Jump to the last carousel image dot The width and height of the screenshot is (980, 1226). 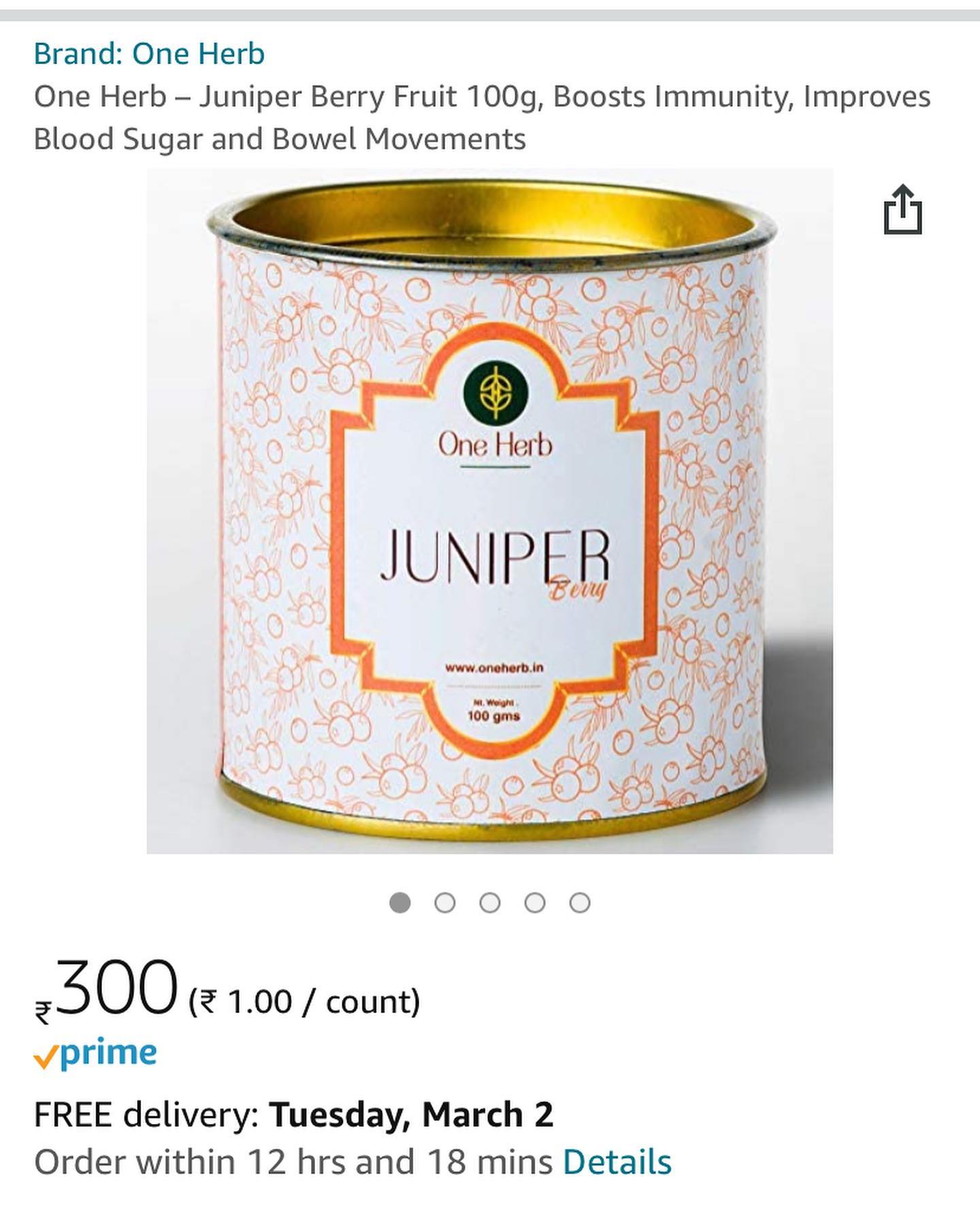click(580, 903)
